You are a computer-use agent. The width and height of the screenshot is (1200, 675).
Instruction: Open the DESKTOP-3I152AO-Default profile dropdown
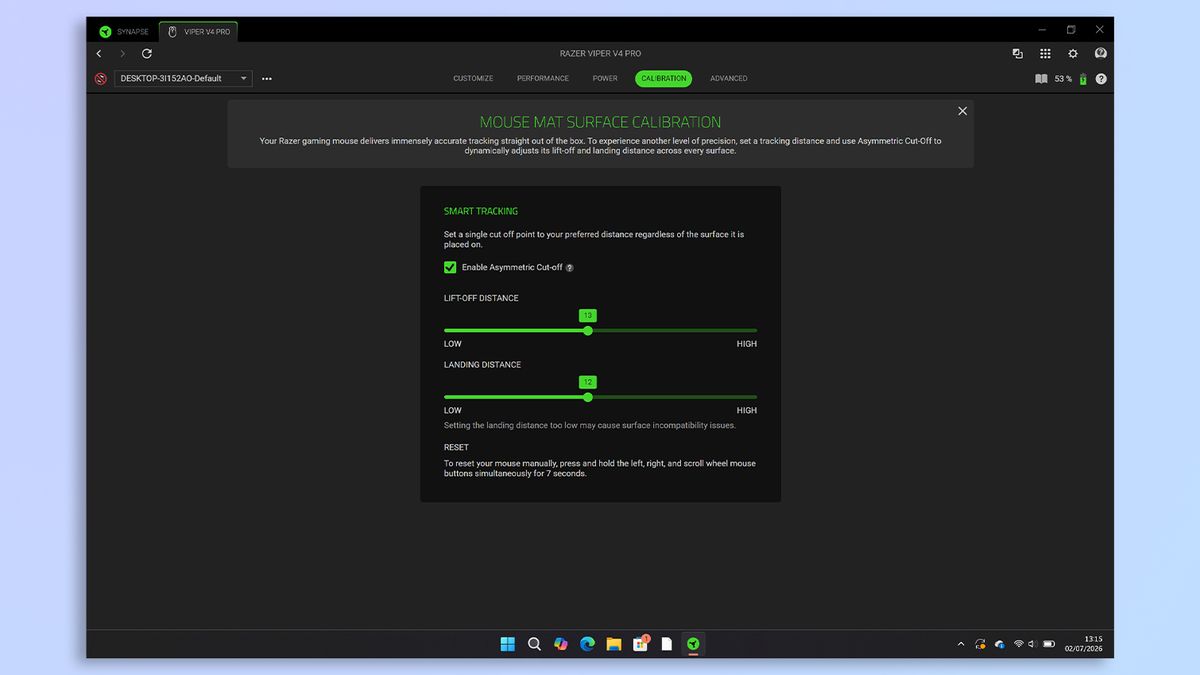[x=183, y=78]
